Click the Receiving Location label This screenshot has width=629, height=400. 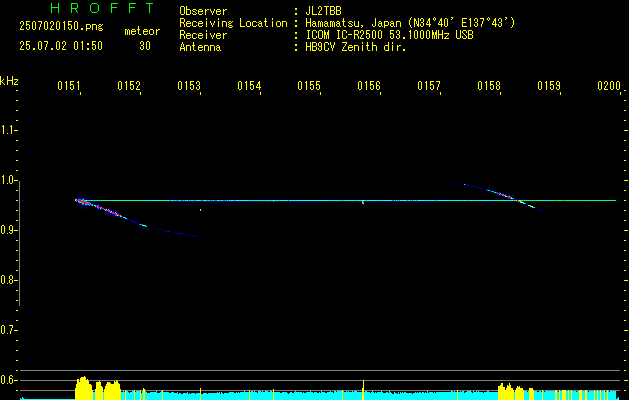point(233,23)
